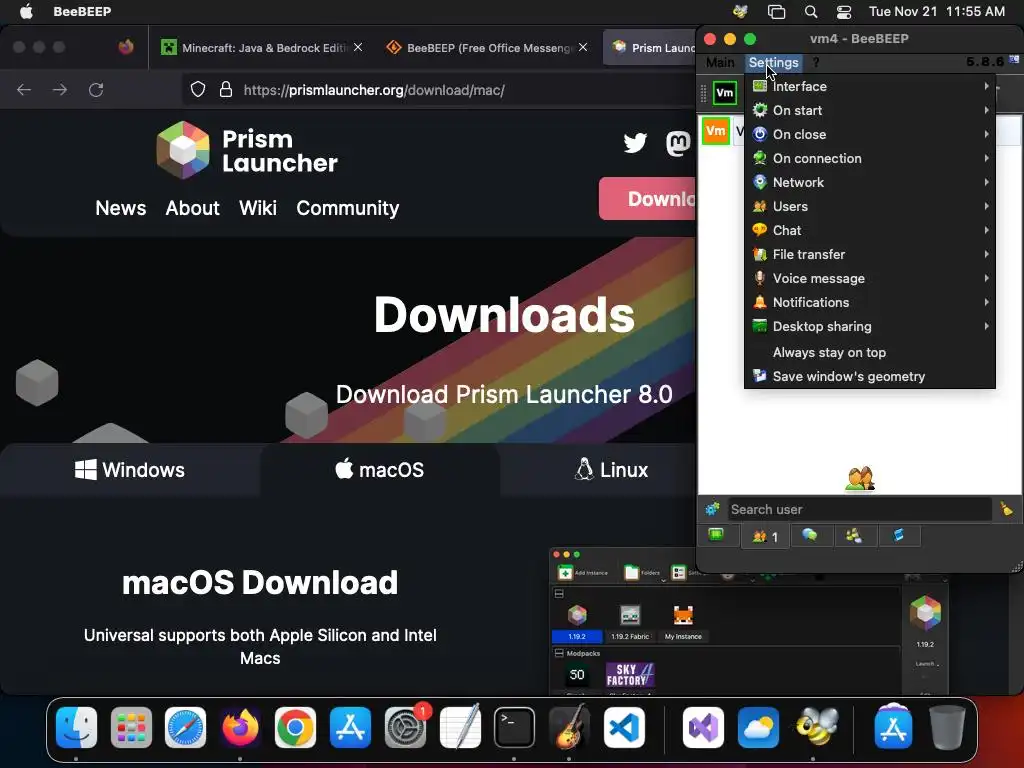Open the About page link
1024x768 pixels.
pyautogui.click(x=192, y=208)
